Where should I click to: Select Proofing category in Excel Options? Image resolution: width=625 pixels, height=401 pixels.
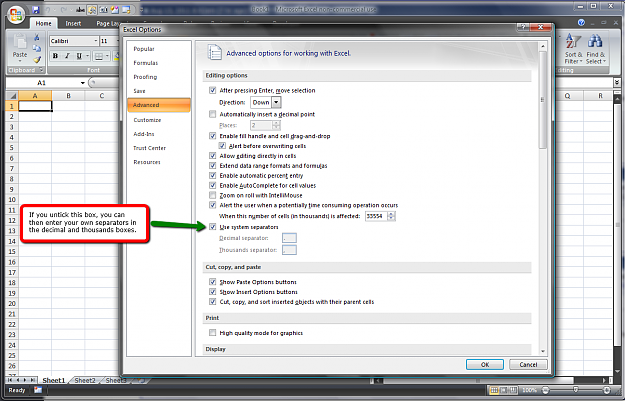[145, 77]
